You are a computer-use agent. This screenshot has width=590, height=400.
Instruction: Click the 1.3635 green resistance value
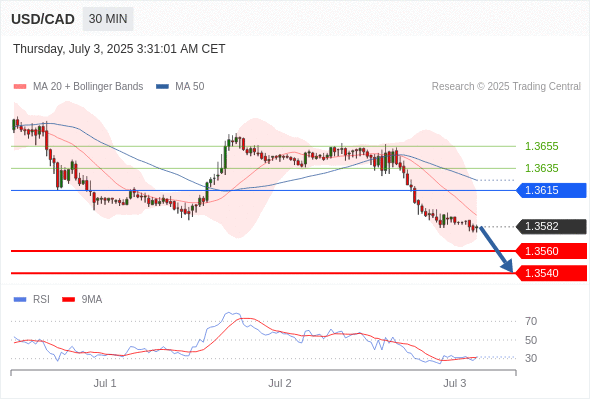(x=541, y=168)
